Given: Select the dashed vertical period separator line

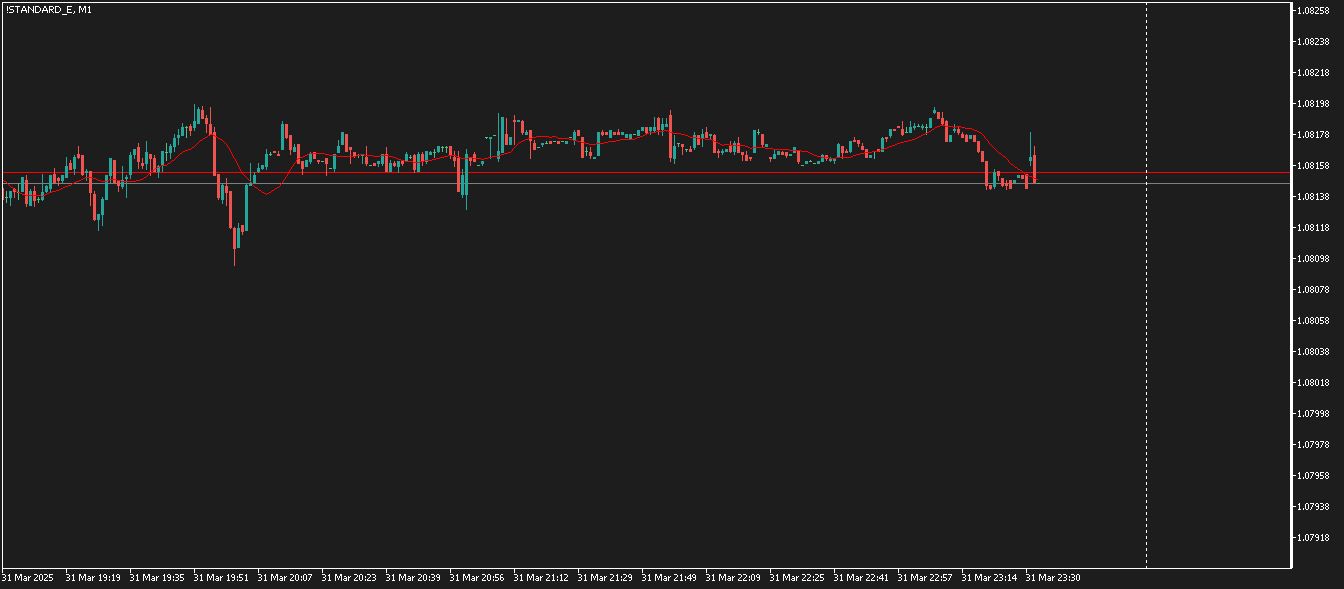Looking at the screenshot, I should coord(1146,285).
